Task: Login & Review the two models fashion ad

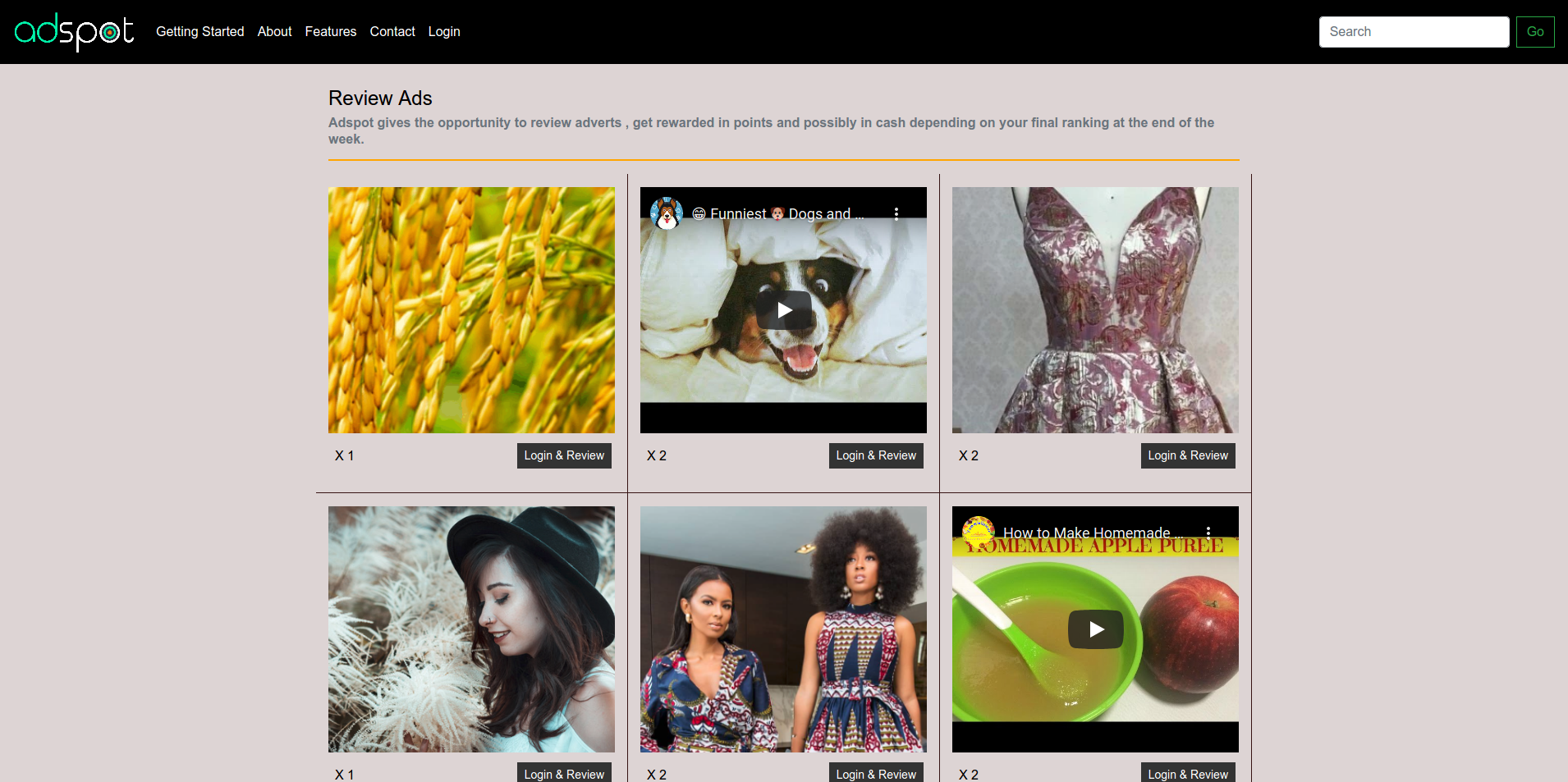Action: (x=876, y=773)
